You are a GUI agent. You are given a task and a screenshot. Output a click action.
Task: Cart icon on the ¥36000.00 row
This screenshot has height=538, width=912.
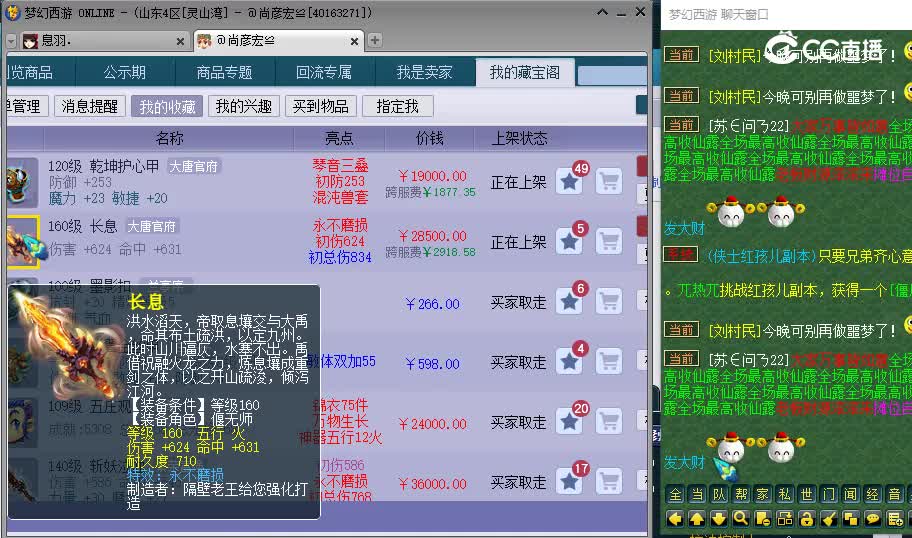pos(609,481)
